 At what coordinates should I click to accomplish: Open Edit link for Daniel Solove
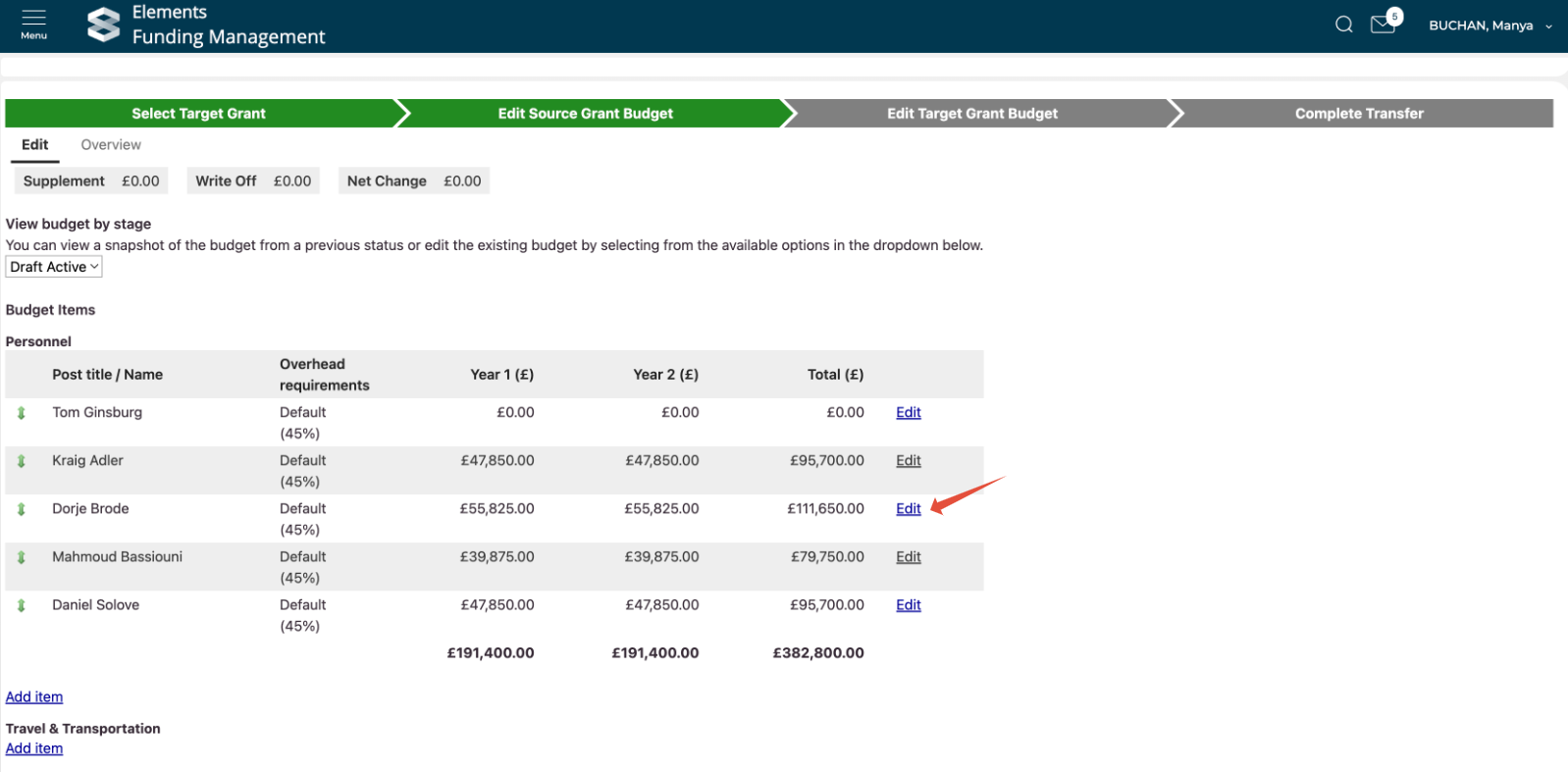point(908,605)
